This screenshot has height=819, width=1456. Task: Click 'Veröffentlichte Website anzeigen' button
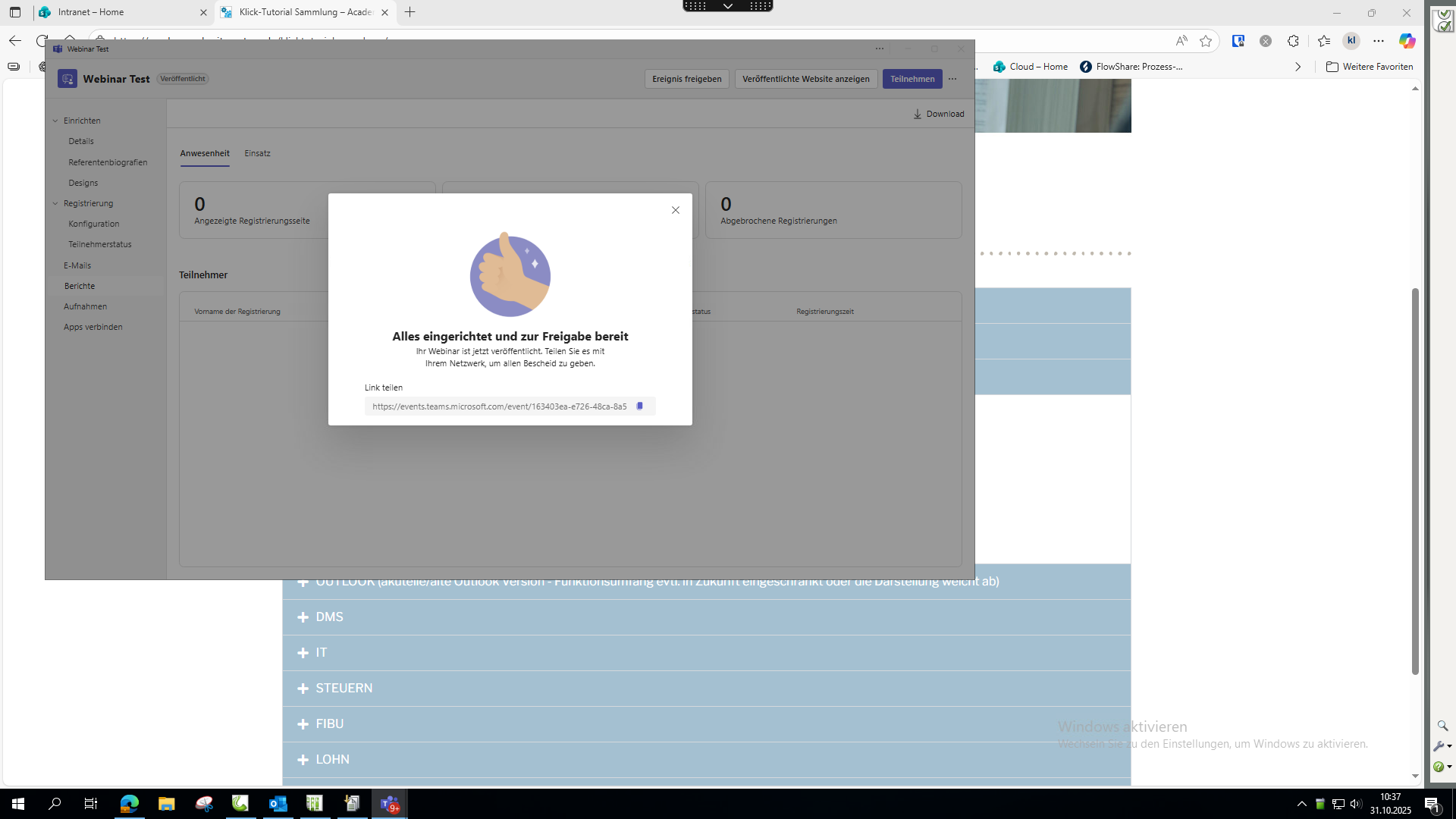tap(805, 79)
